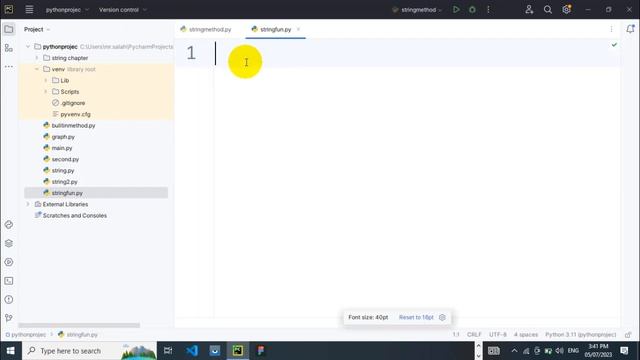Open more run actions menu
This screenshot has height=360, width=640.
[488, 9]
